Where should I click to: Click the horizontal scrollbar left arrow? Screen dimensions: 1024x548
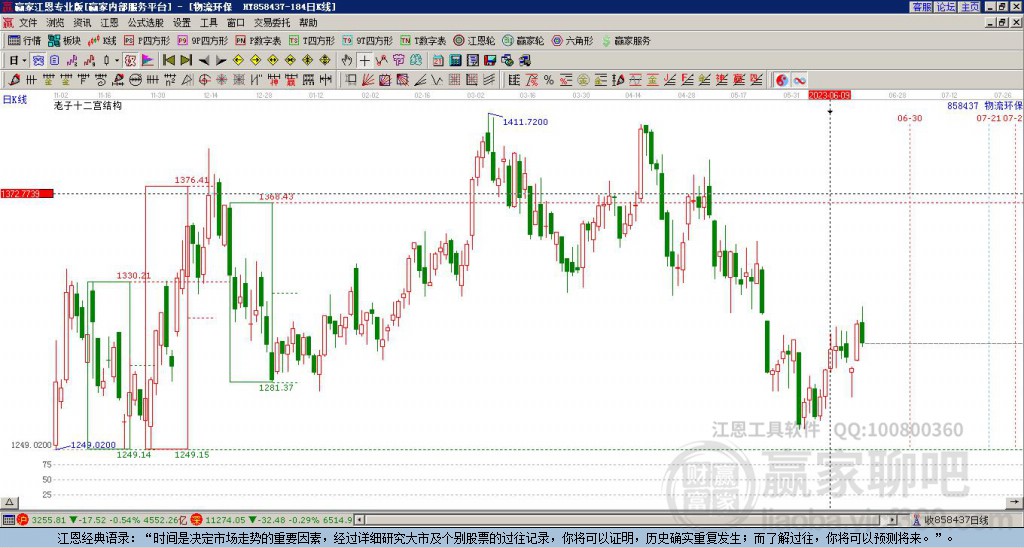(x=359, y=520)
